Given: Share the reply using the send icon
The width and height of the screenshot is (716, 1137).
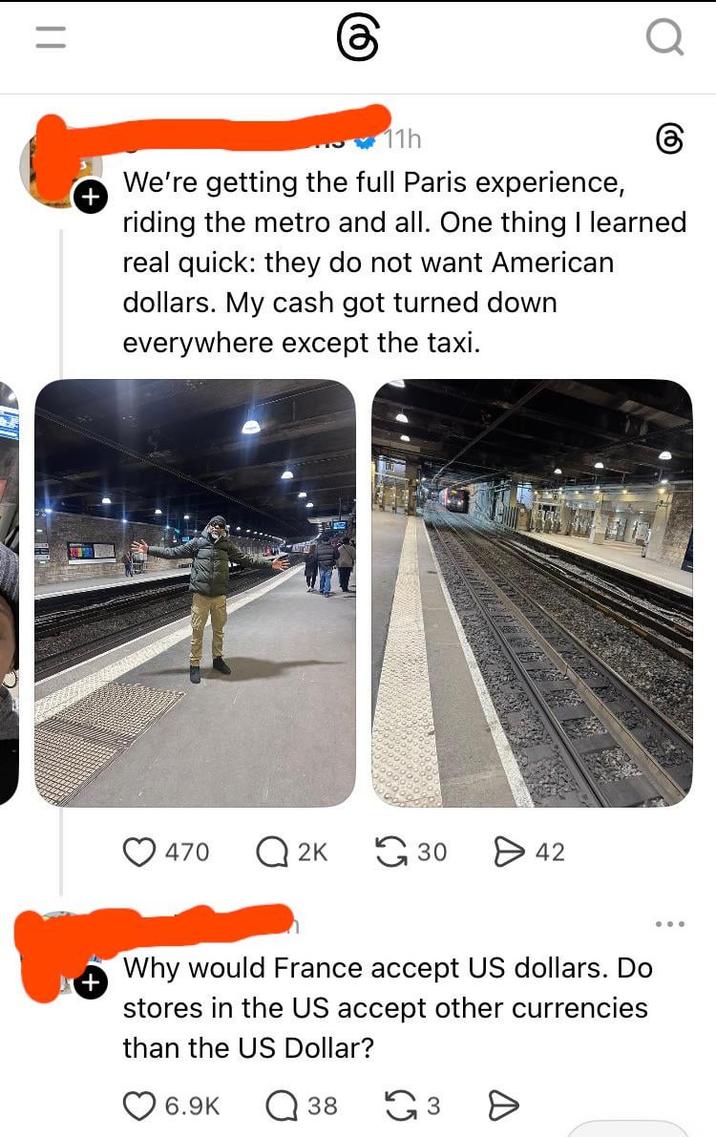Looking at the screenshot, I should [503, 1106].
